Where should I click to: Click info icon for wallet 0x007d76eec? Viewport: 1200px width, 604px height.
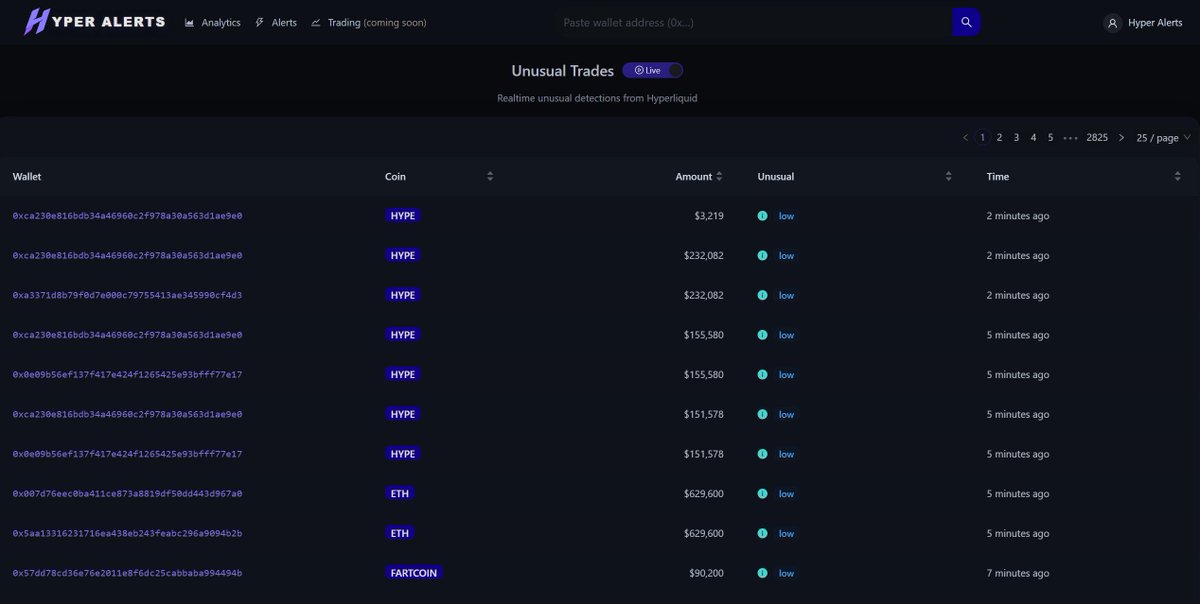click(762, 493)
